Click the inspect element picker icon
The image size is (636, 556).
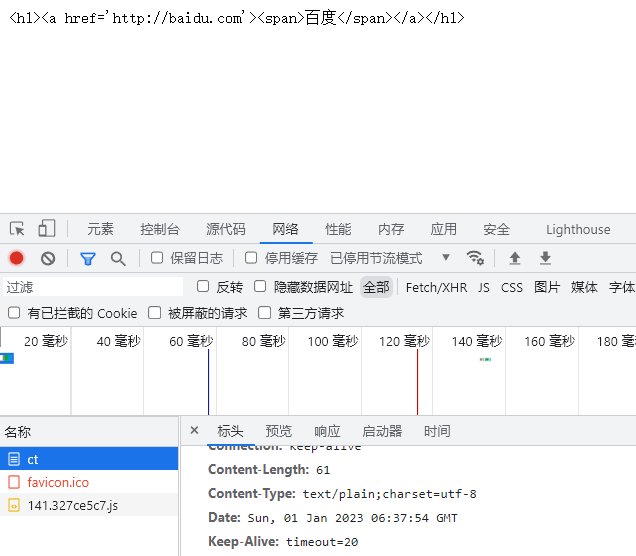[x=17, y=229]
